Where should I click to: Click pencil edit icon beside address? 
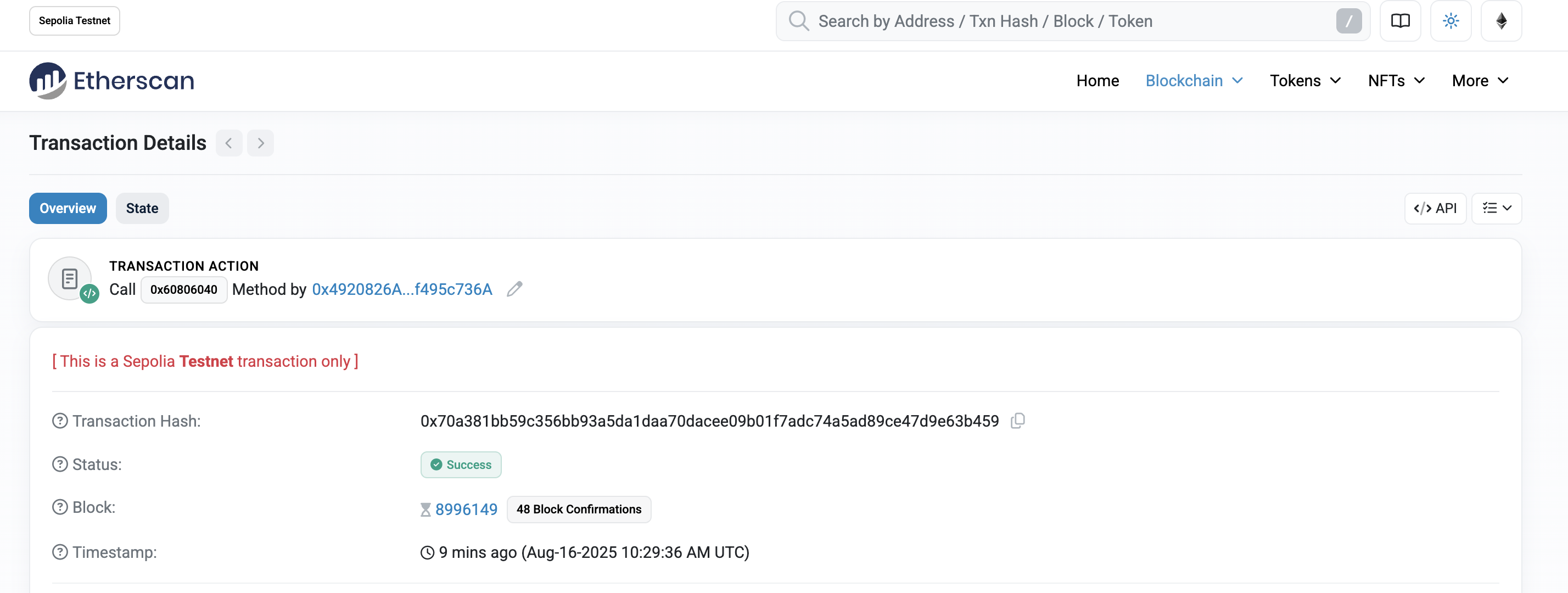(514, 289)
